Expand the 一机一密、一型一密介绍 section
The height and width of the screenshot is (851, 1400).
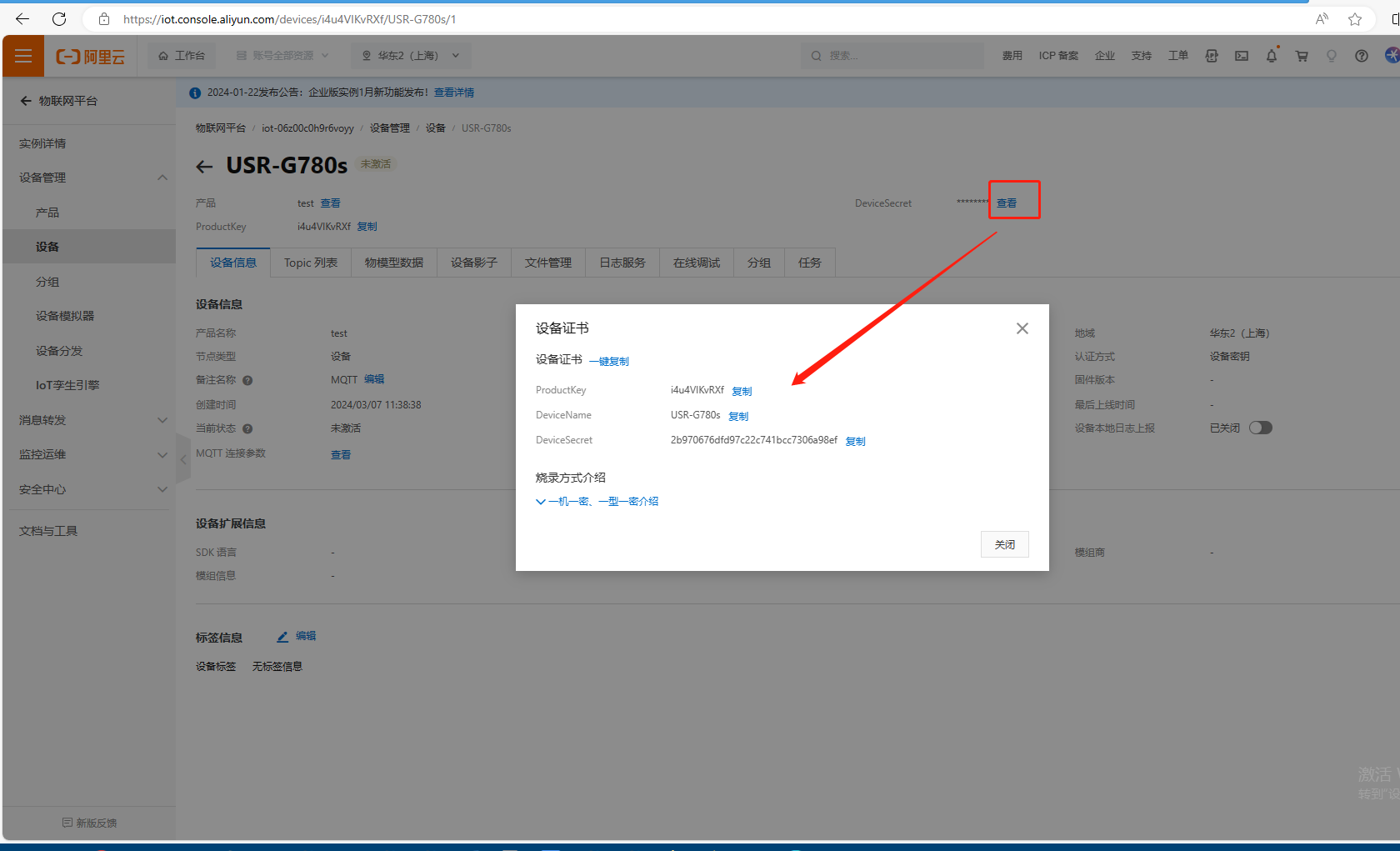pos(597,502)
